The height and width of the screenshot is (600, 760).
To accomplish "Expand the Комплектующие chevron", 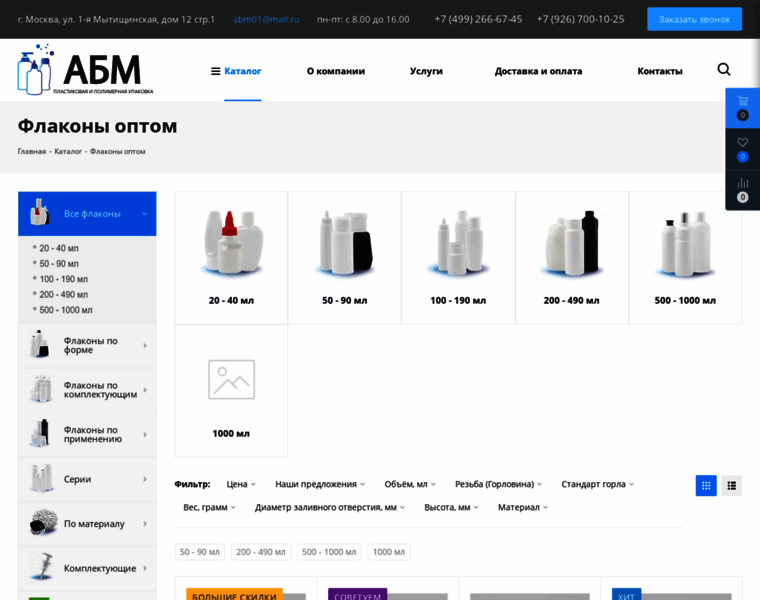I will pyautogui.click(x=145, y=568).
